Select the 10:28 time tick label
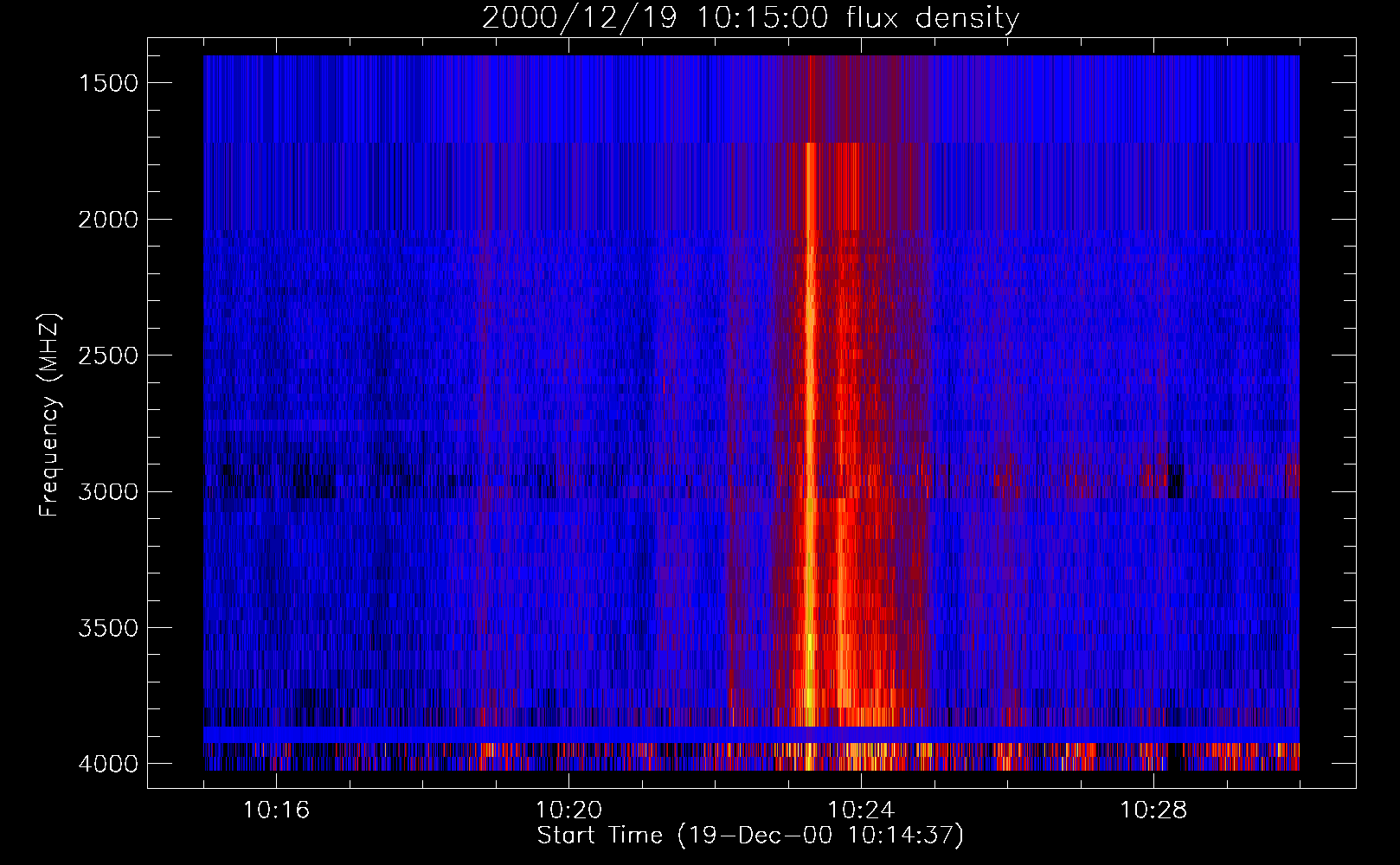 tap(1153, 811)
